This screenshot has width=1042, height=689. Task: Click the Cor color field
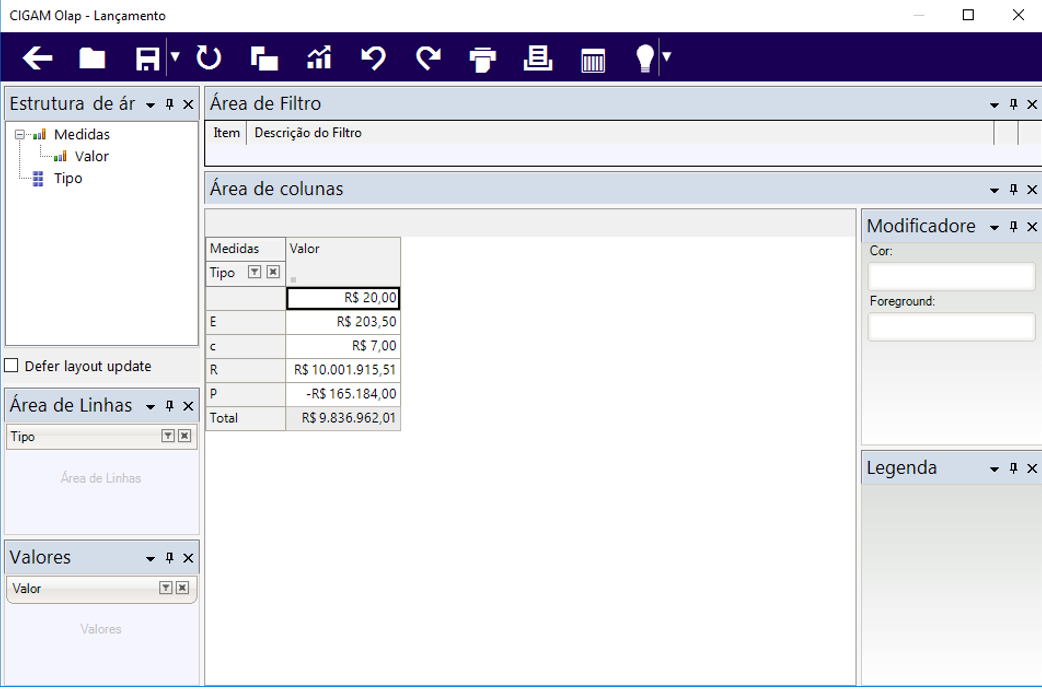pos(952,276)
